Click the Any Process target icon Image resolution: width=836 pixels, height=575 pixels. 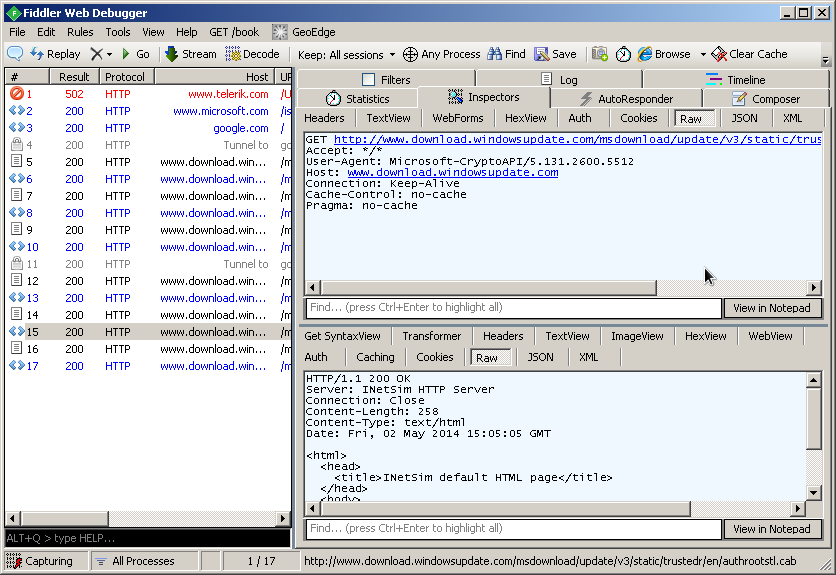[x=412, y=54]
